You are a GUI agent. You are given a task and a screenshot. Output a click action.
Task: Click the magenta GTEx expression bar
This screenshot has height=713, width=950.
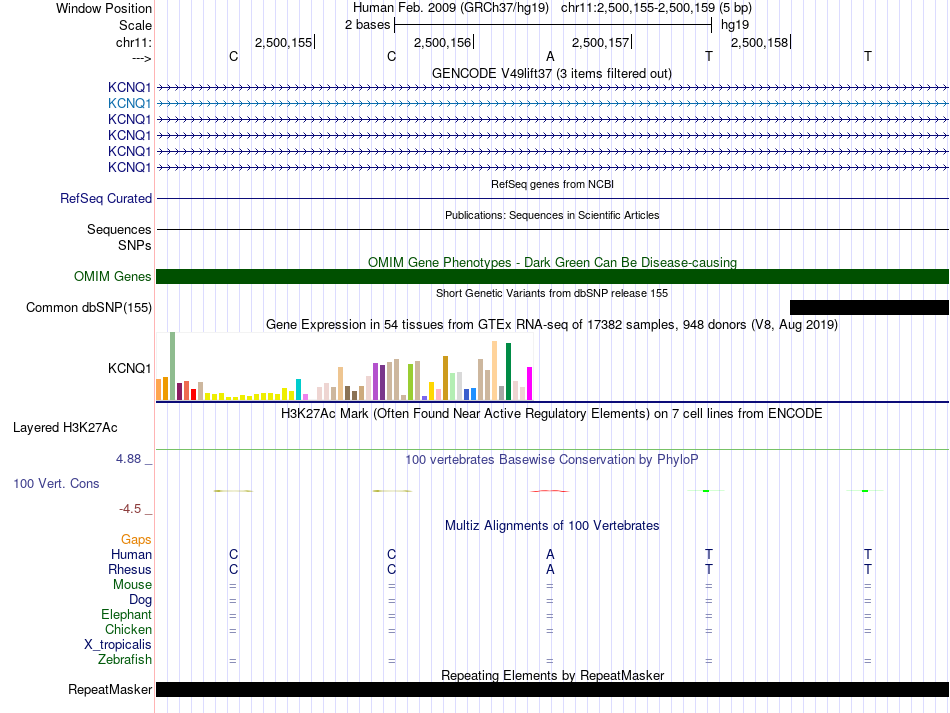point(530,383)
